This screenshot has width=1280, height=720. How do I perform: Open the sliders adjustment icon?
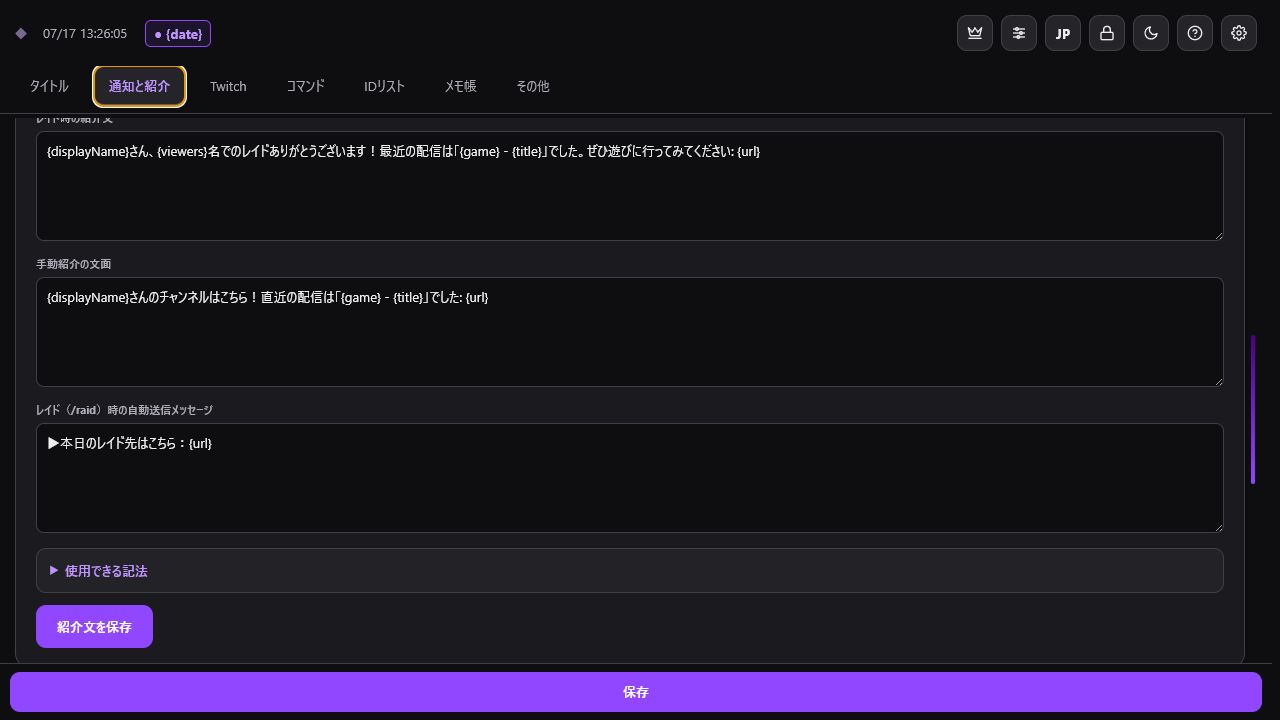(x=1019, y=33)
